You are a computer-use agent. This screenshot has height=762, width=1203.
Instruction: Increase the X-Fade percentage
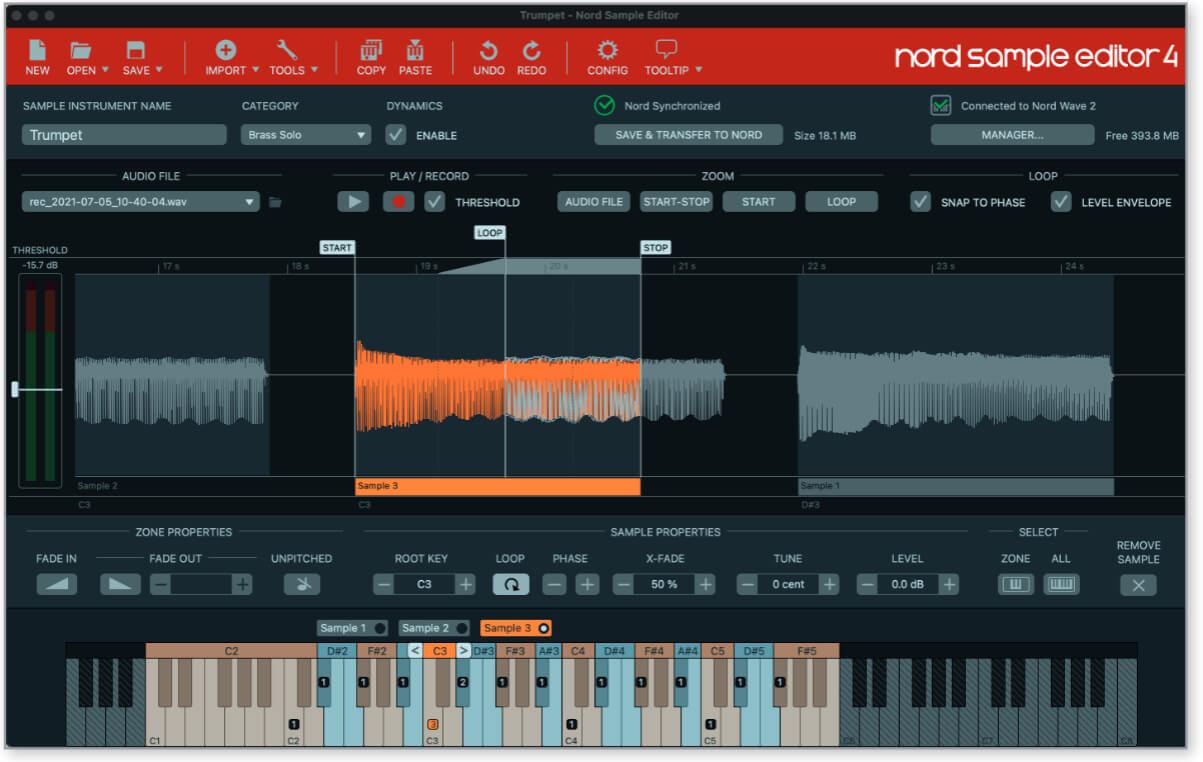click(706, 585)
